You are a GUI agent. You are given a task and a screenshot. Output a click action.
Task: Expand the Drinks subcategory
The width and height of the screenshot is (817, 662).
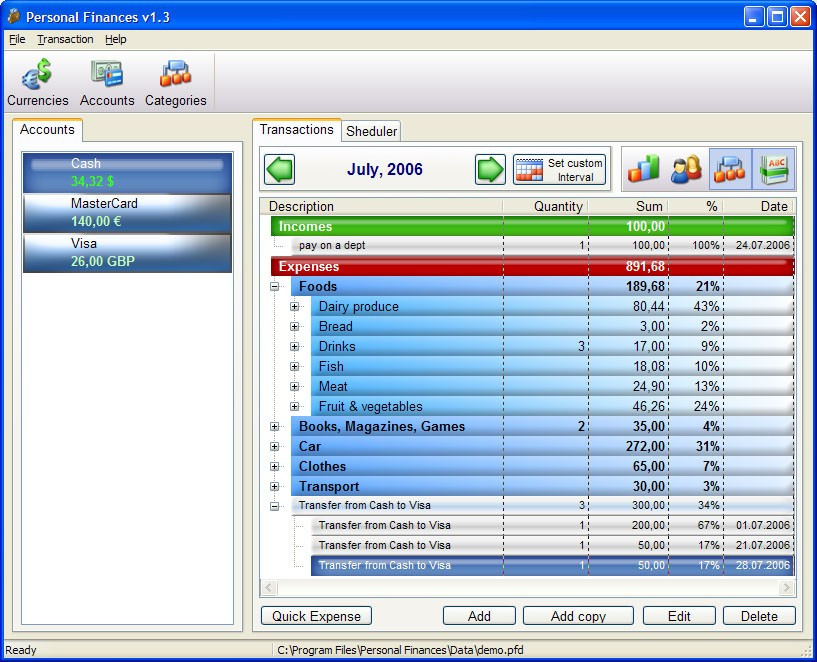[294, 346]
